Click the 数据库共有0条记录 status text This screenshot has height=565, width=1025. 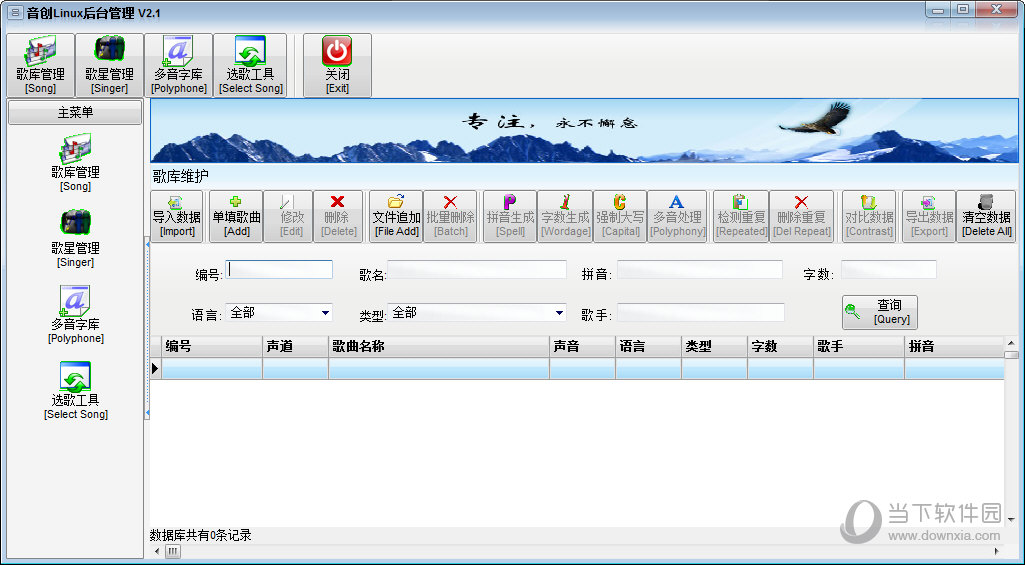coord(201,536)
